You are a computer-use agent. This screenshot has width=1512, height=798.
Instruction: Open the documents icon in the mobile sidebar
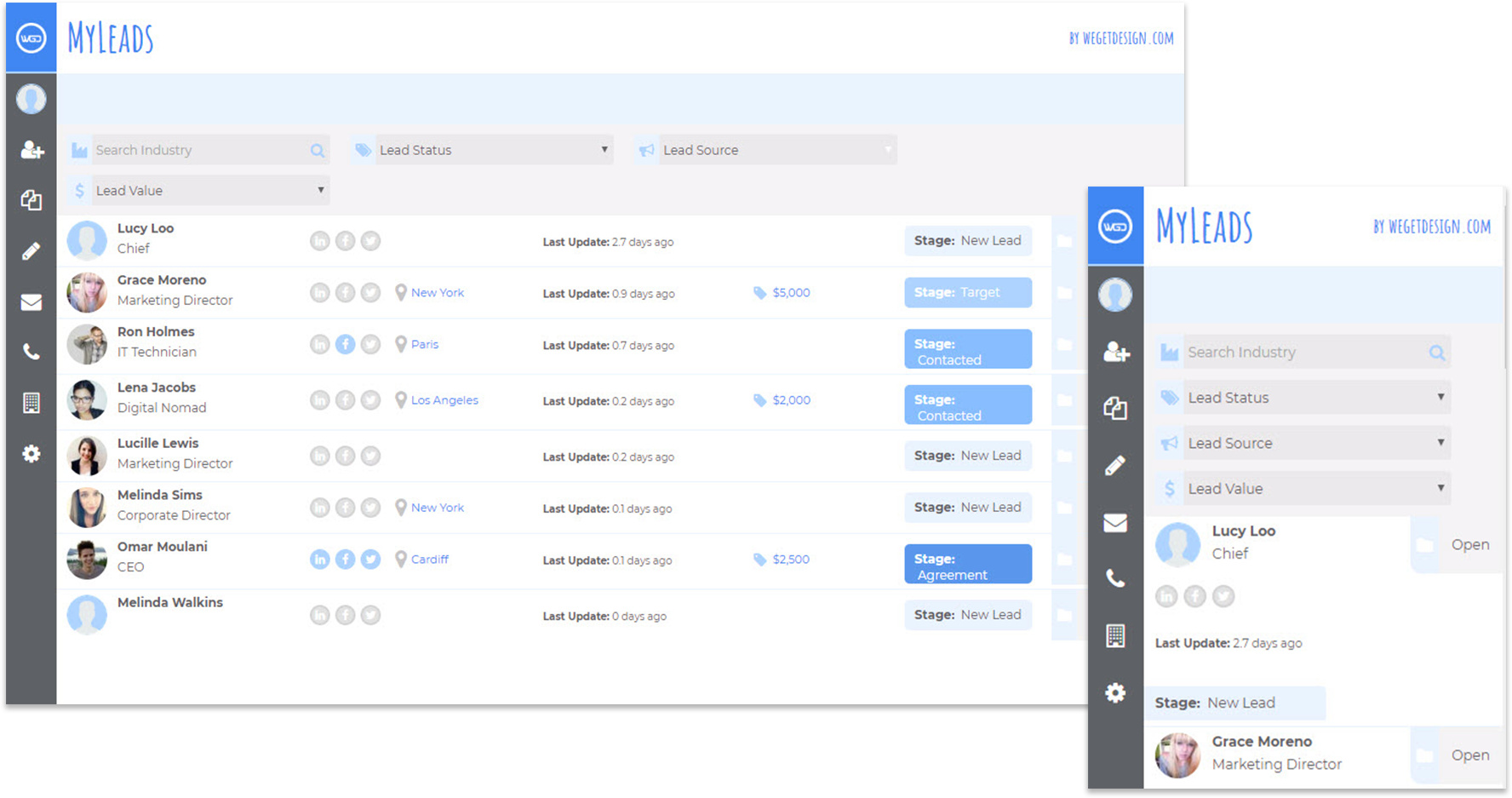[x=1115, y=408]
